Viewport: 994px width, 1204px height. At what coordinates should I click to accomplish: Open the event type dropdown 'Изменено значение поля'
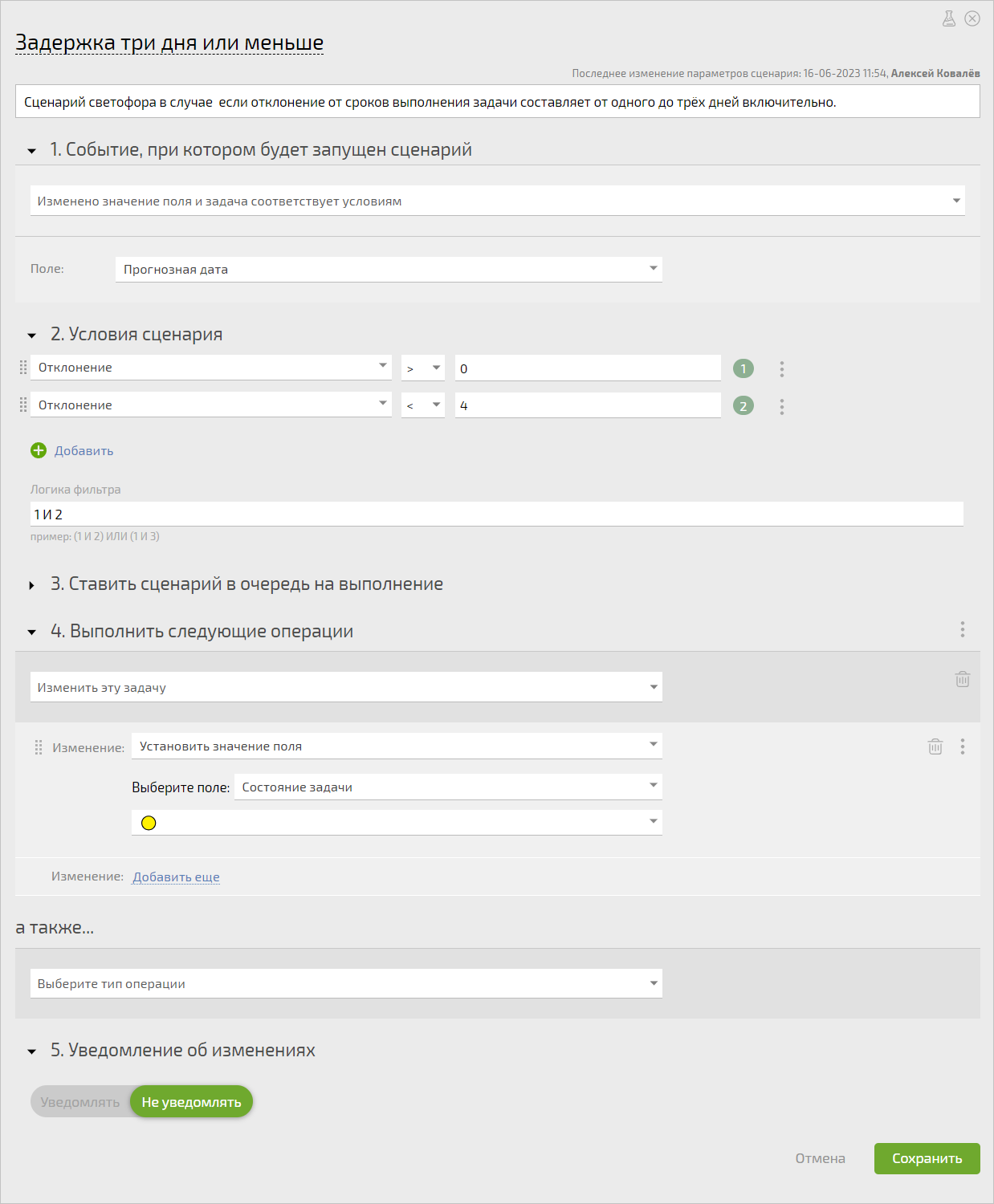click(498, 201)
